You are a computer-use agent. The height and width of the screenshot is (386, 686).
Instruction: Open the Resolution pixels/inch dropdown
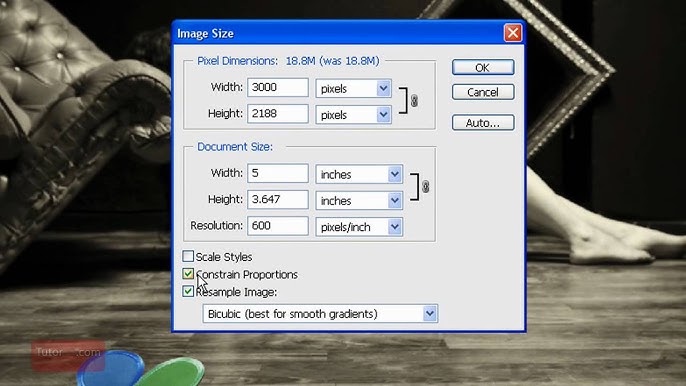(359, 227)
